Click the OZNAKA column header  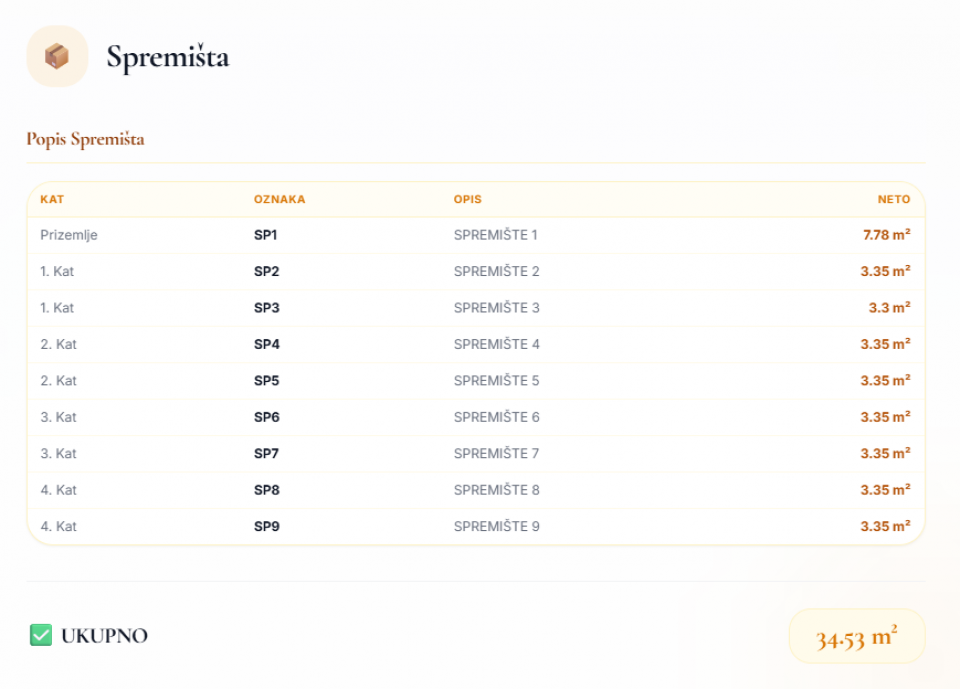point(279,199)
